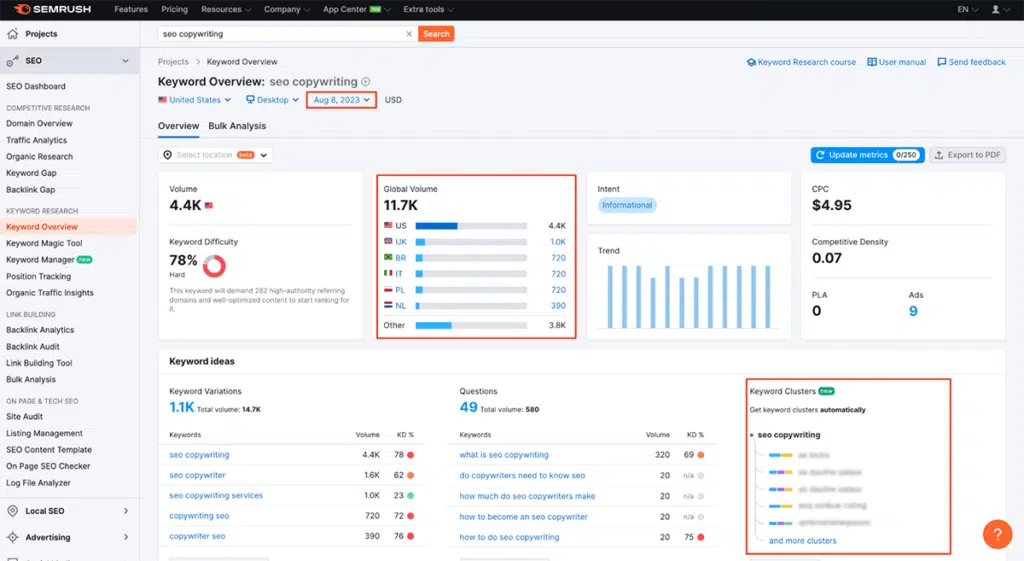The height and width of the screenshot is (561, 1024).
Task: Open the App Center dropdown
Action: pyautogui.click(x=357, y=9)
